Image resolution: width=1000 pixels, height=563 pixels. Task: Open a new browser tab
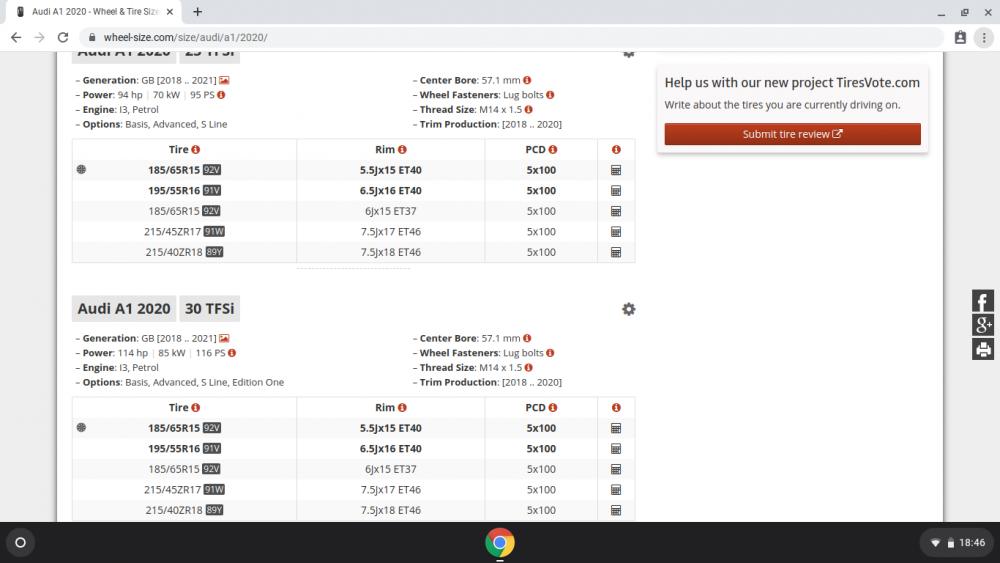(198, 11)
